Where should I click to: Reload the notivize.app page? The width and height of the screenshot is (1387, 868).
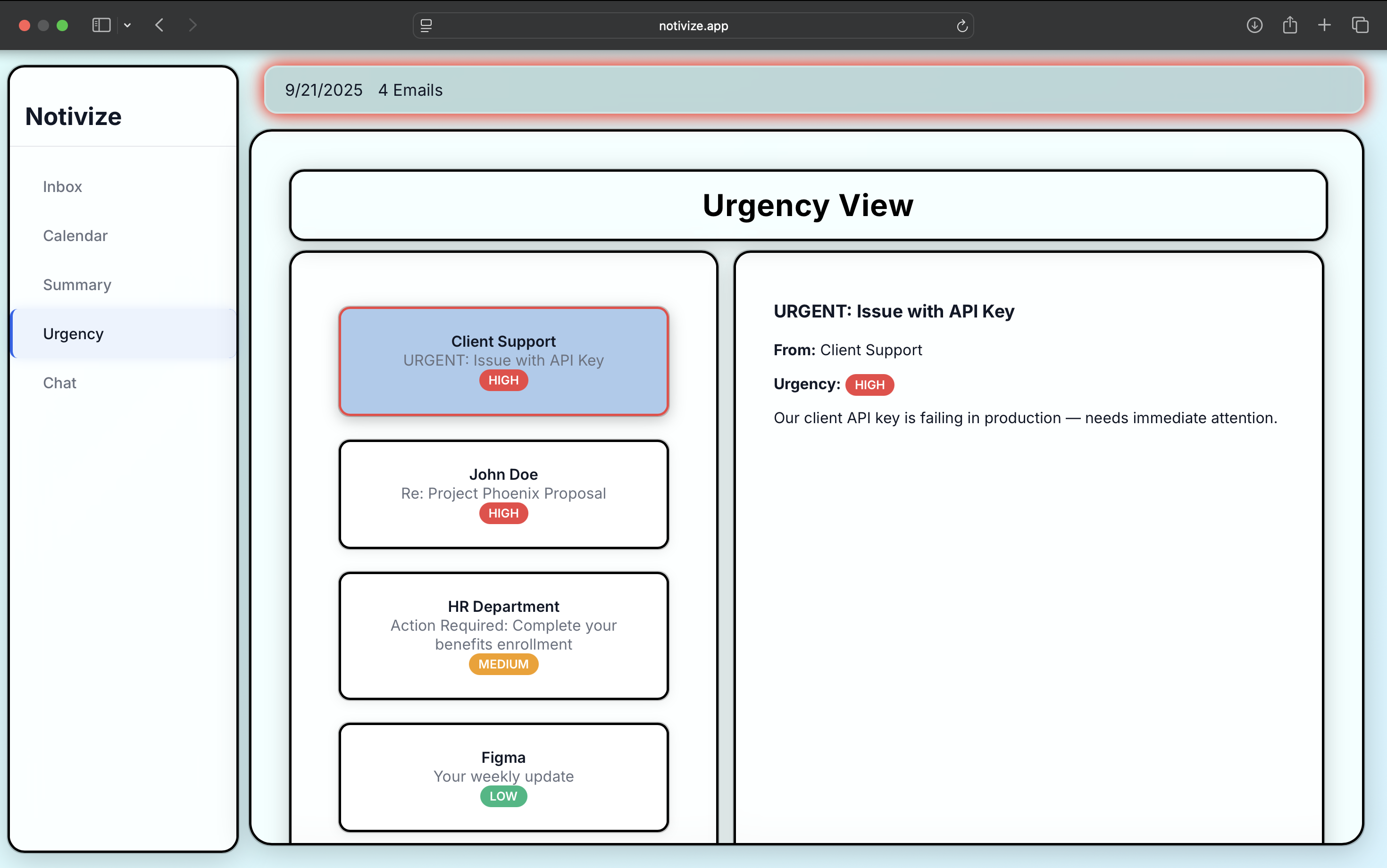point(961,26)
